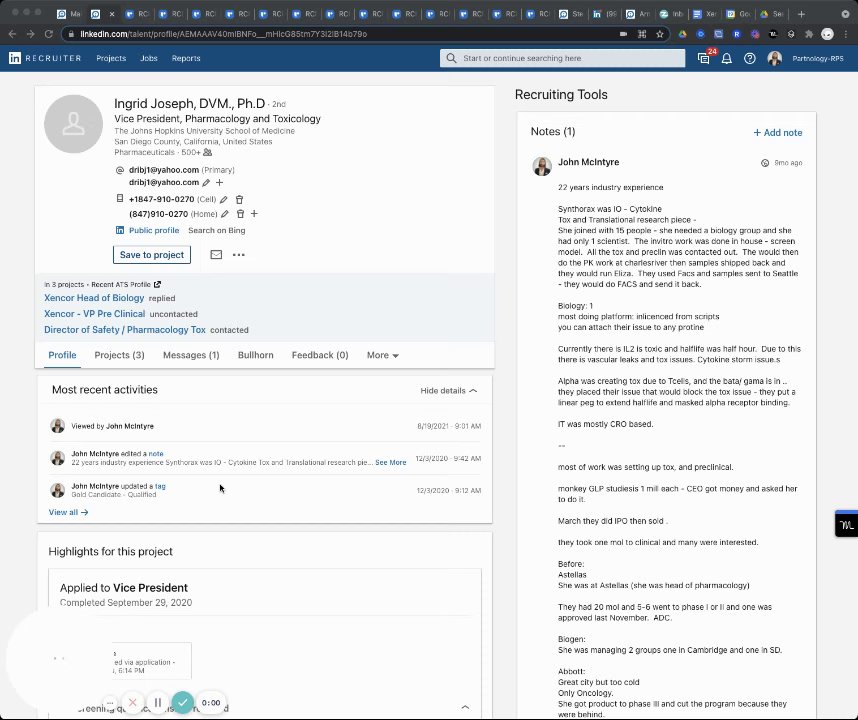Open the side widget tab at the right edge

point(847,524)
